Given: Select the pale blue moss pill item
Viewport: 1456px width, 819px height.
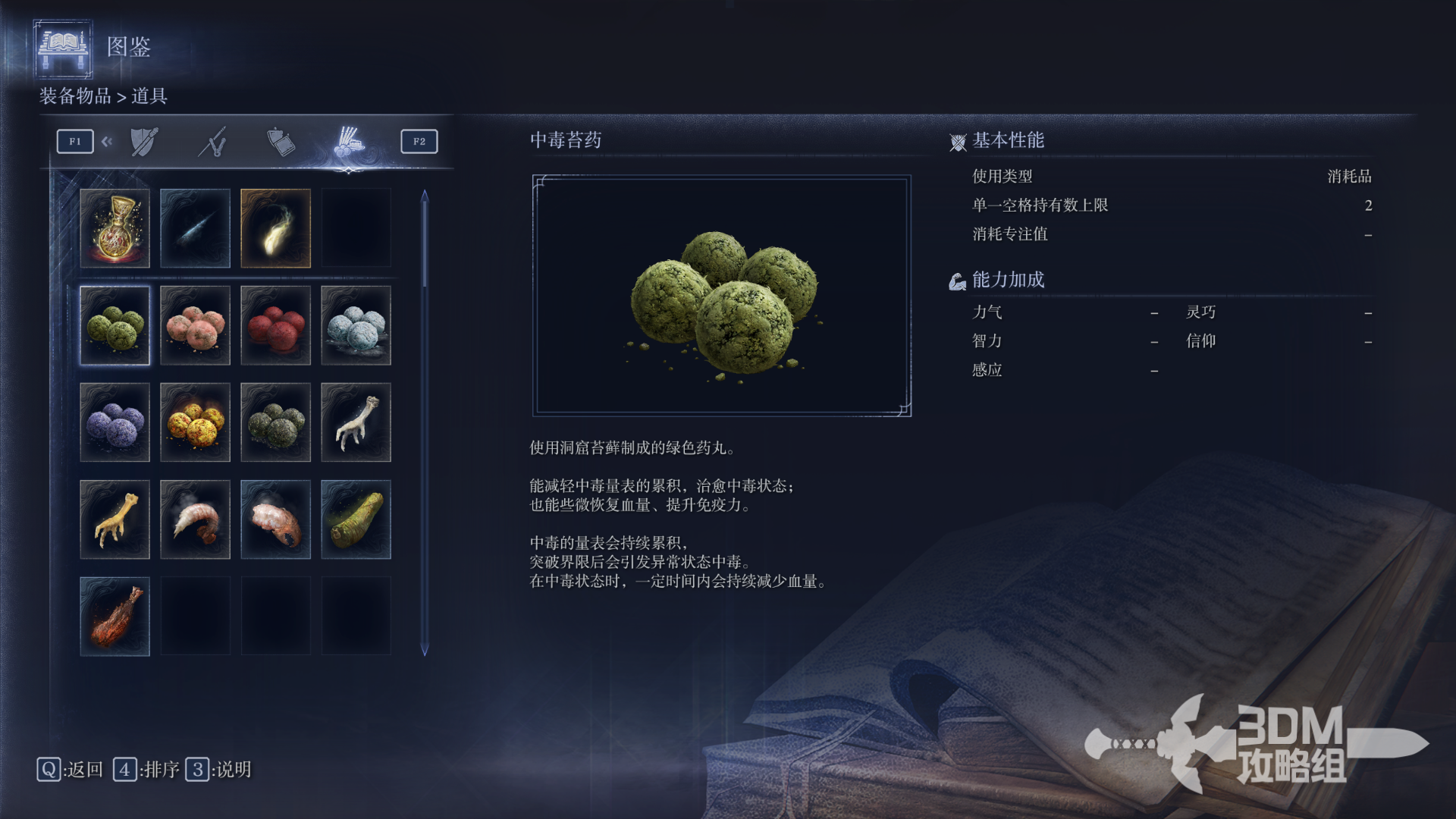Looking at the screenshot, I should coord(356,325).
